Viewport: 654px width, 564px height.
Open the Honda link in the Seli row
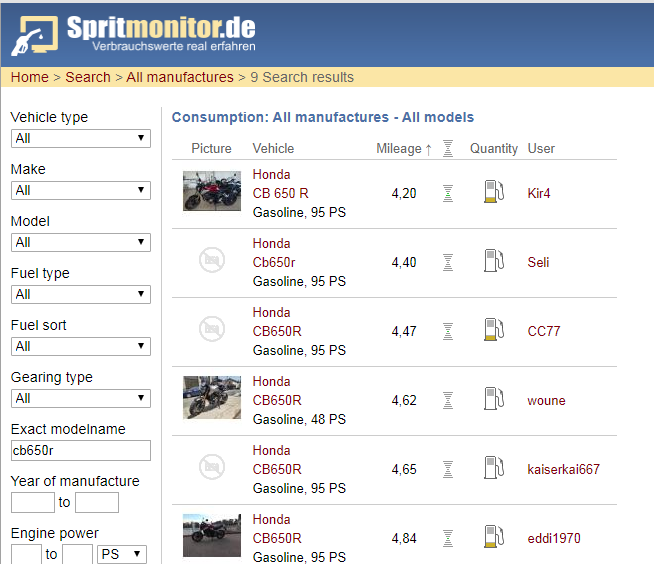[272, 243]
